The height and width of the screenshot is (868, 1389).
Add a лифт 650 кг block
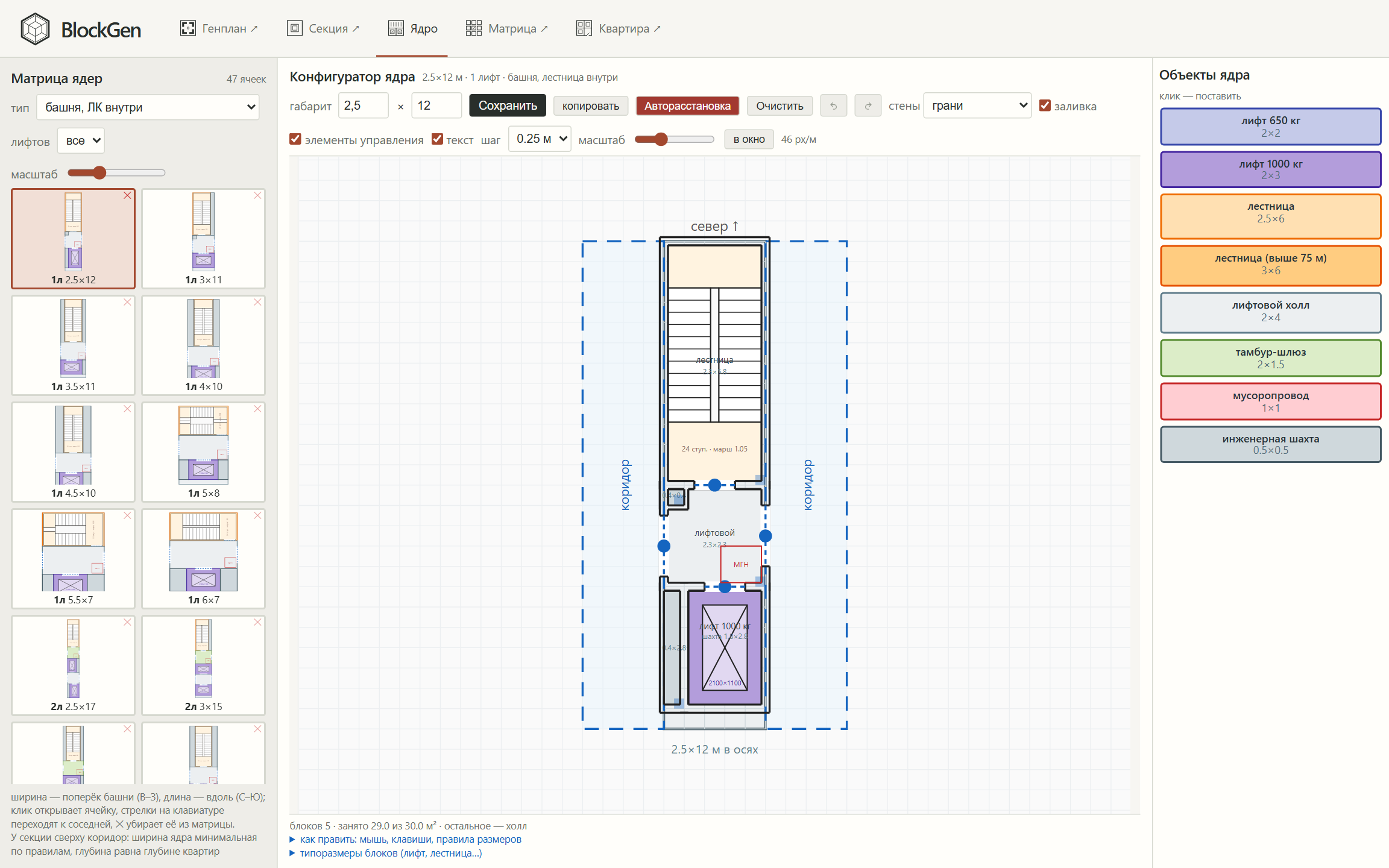click(x=1271, y=127)
